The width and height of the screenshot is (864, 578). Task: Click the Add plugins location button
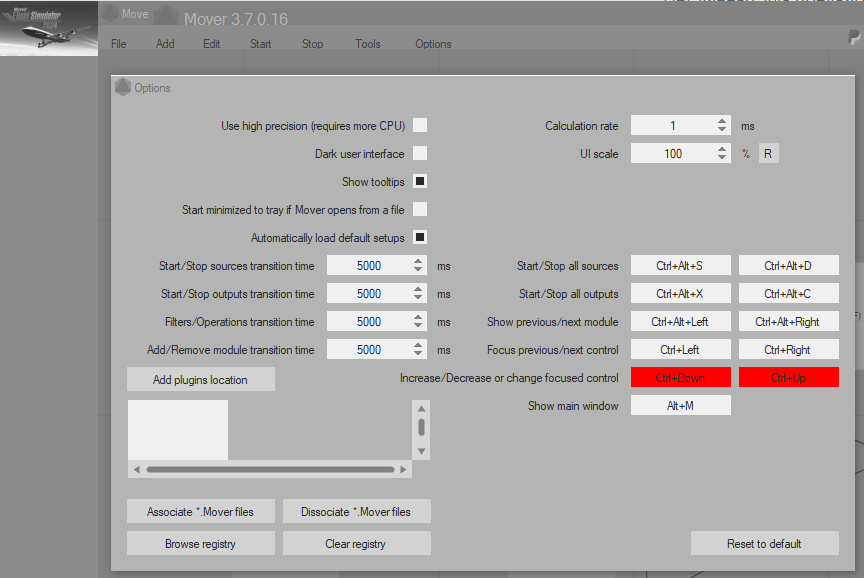click(x=200, y=379)
